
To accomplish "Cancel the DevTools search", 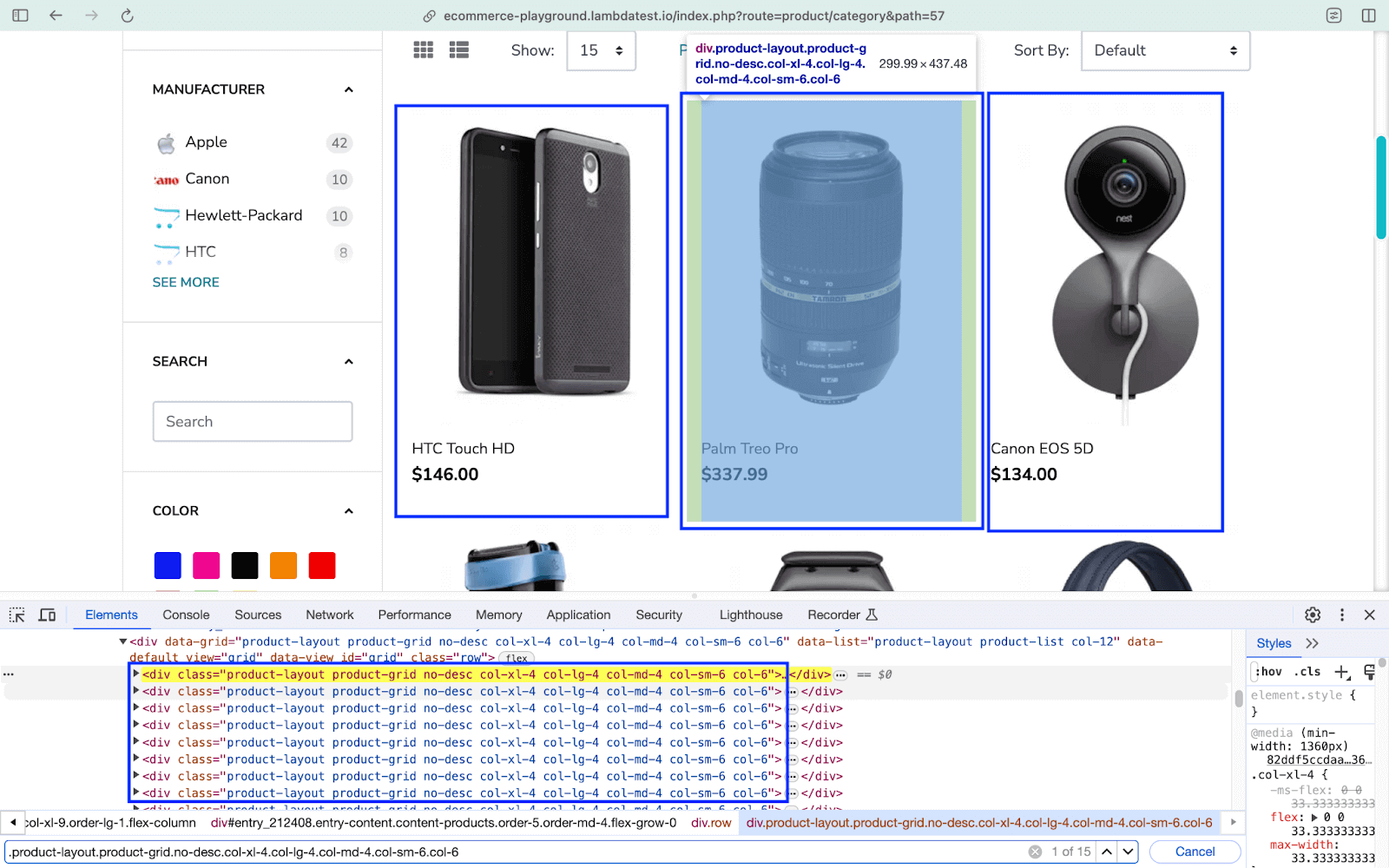I will pos(1195,852).
